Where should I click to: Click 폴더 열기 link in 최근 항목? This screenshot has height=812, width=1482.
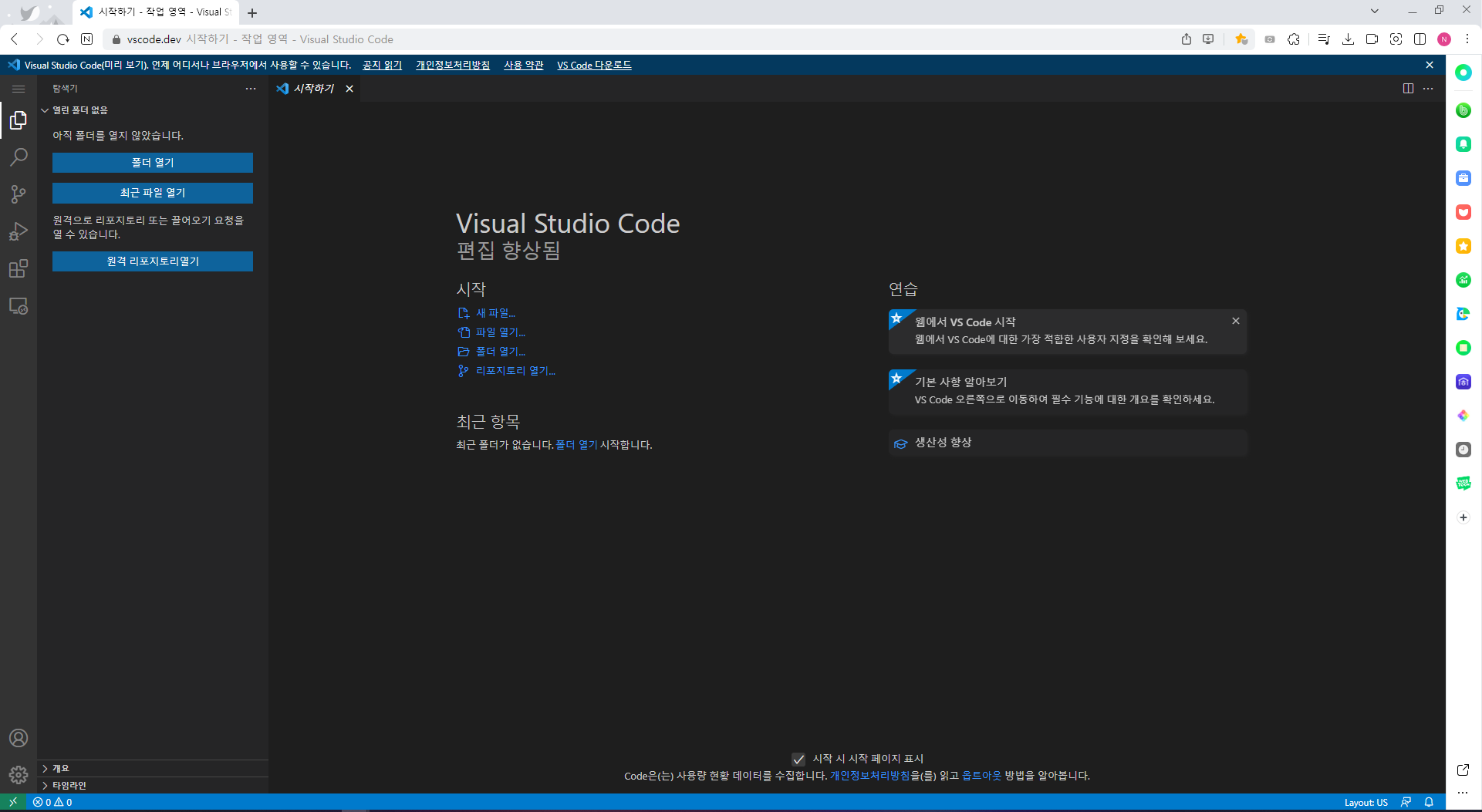click(x=576, y=445)
